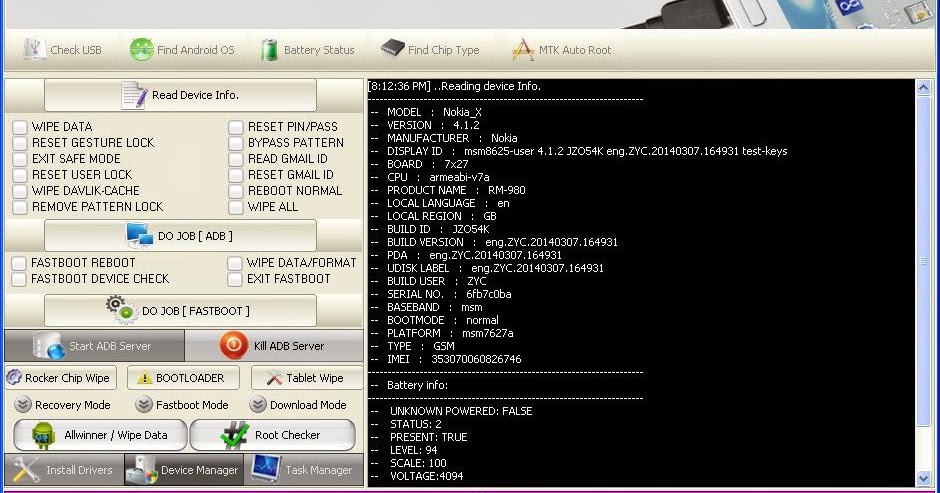Click the Check USB icon
This screenshot has width=940, height=493.
(34, 49)
